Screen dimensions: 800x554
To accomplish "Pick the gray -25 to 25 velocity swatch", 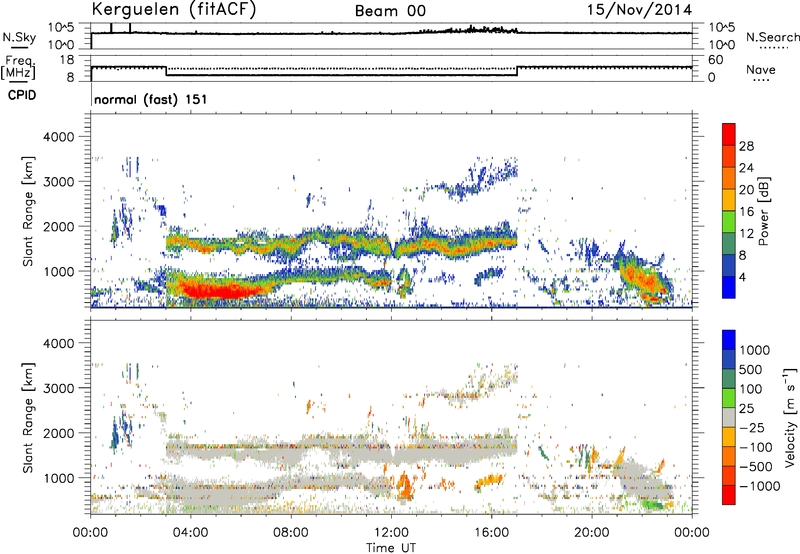I will (729, 417).
